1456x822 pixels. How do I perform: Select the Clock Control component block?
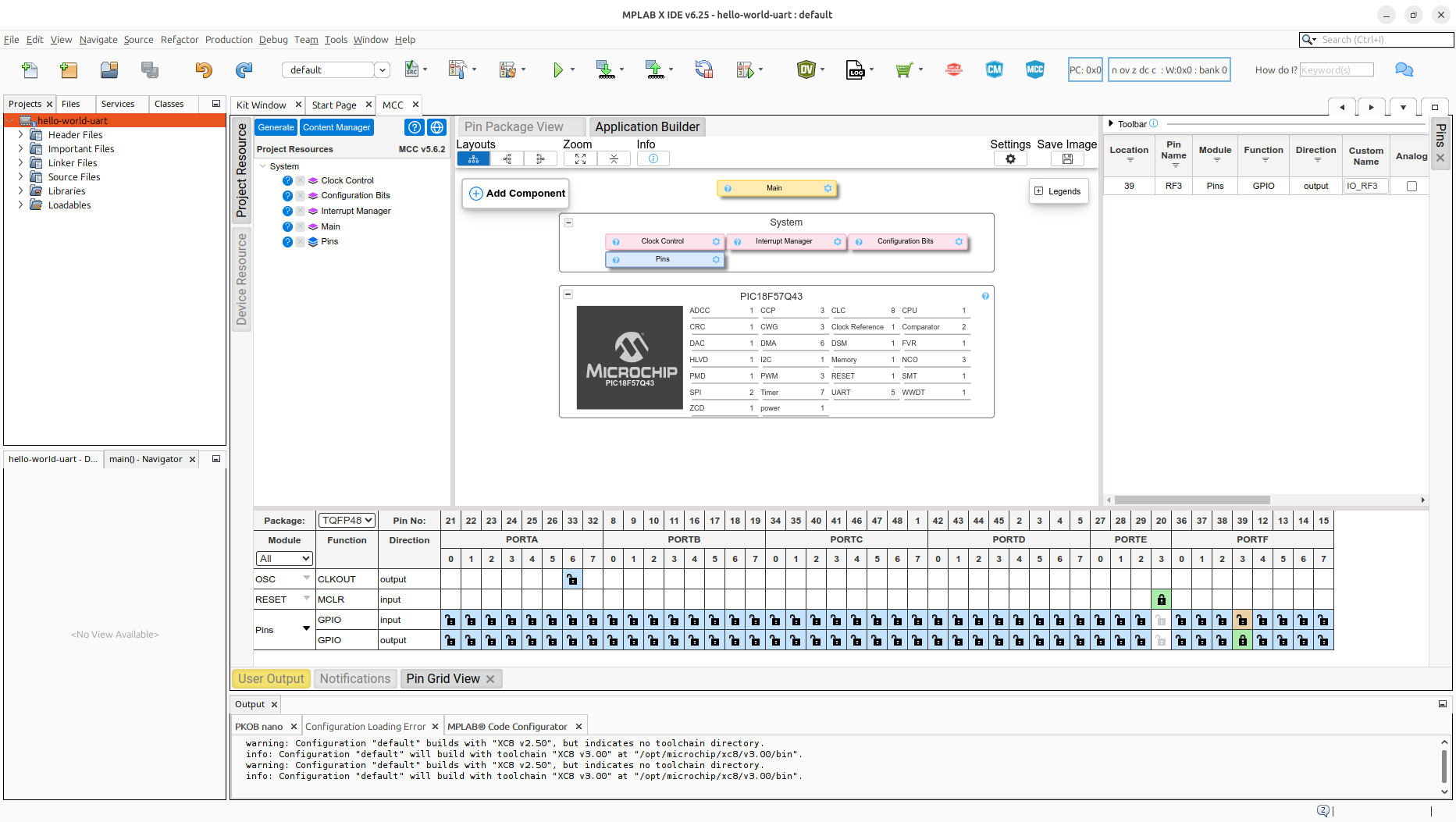click(664, 242)
